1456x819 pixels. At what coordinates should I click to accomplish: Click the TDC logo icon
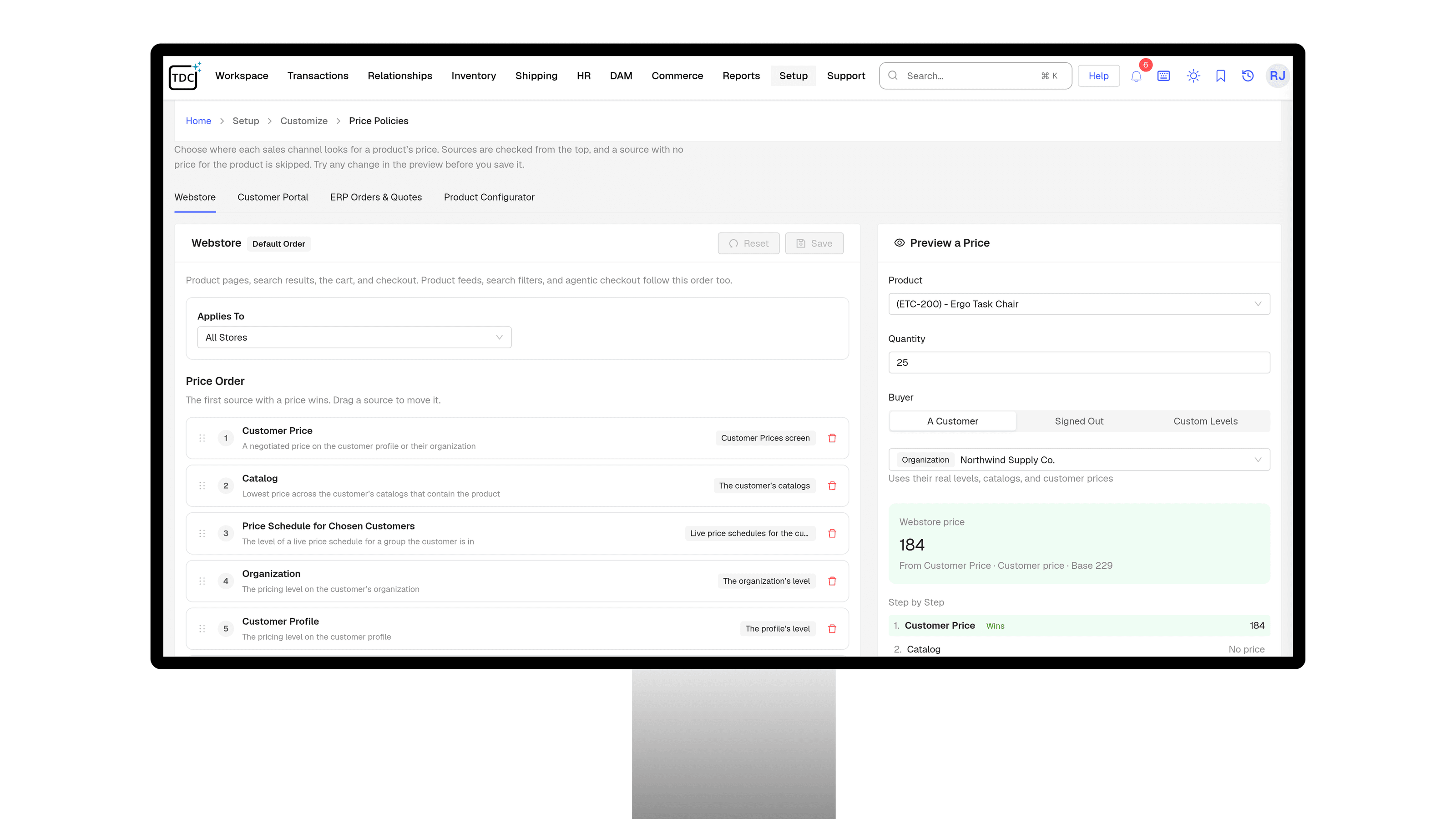pyautogui.click(x=184, y=76)
